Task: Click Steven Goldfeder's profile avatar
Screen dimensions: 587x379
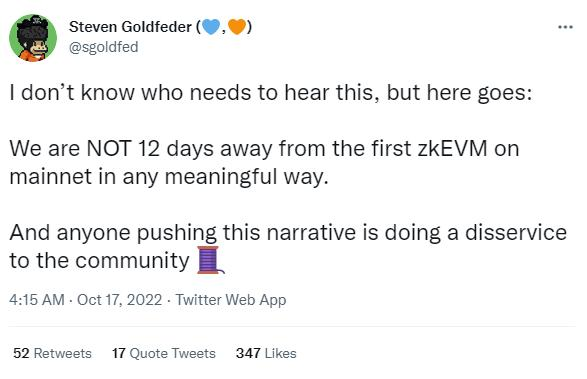Action: pos(33,38)
